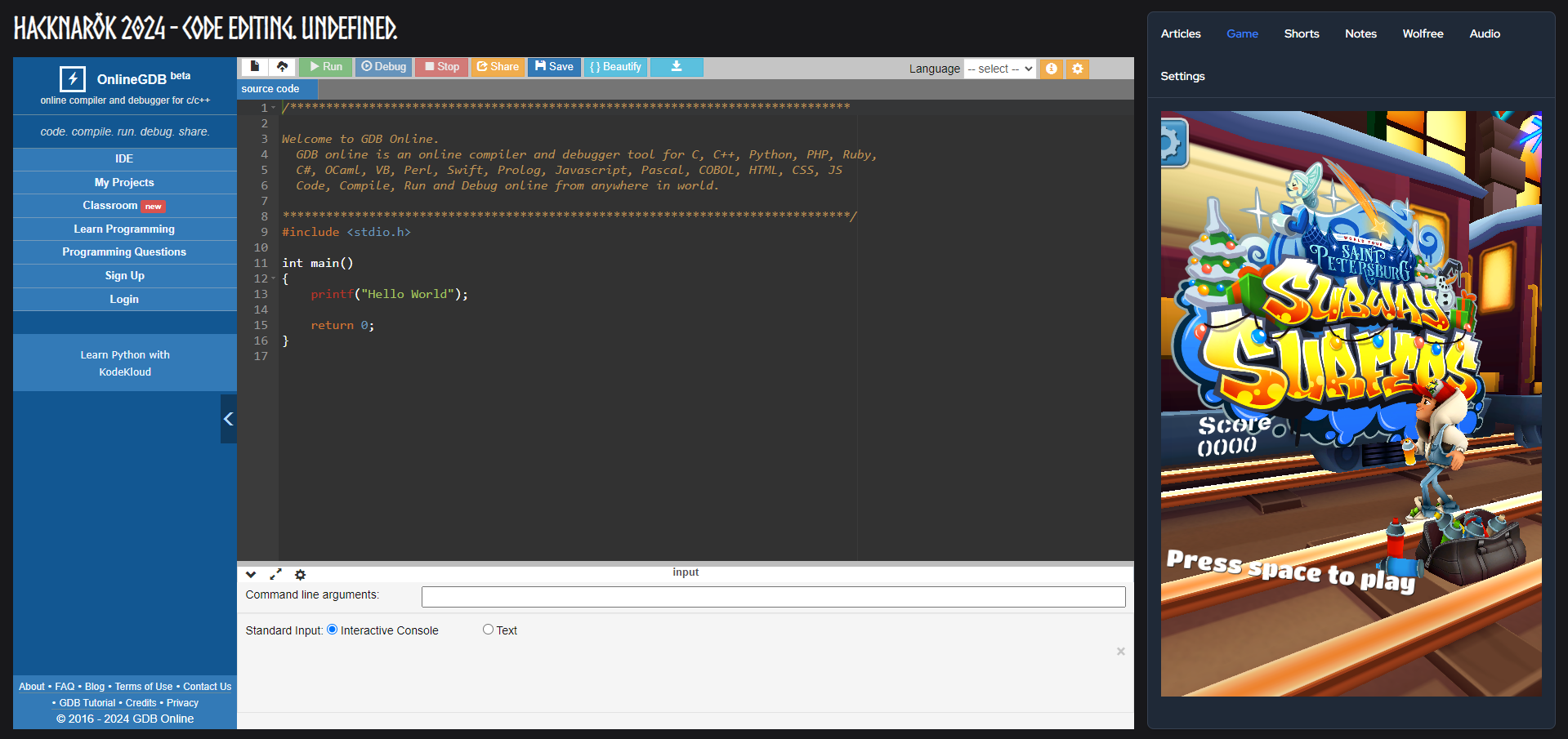Click the printf Hello World line in the editor
The image size is (1568, 739).
389,294
